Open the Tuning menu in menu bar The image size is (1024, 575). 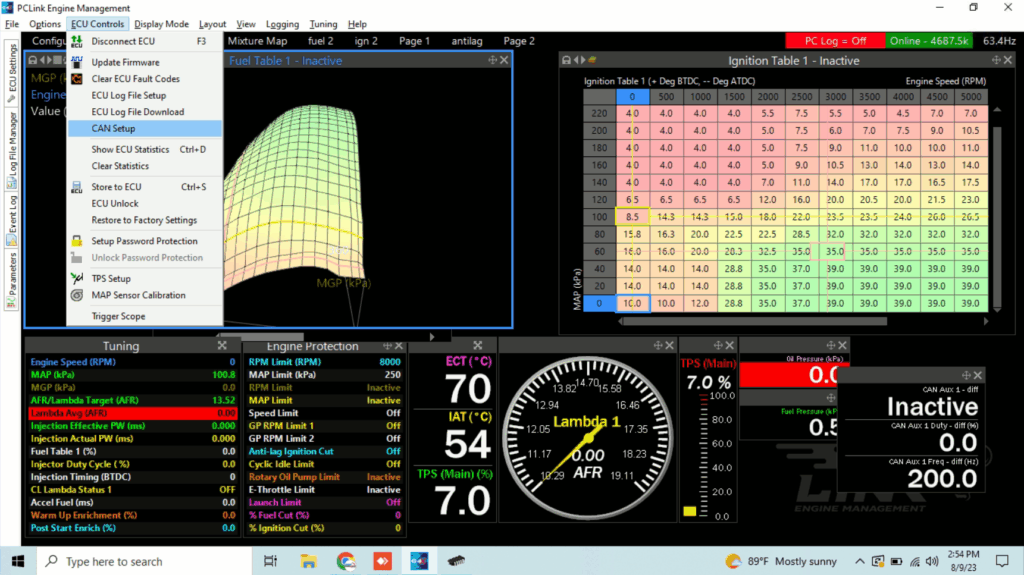[323, 24]
